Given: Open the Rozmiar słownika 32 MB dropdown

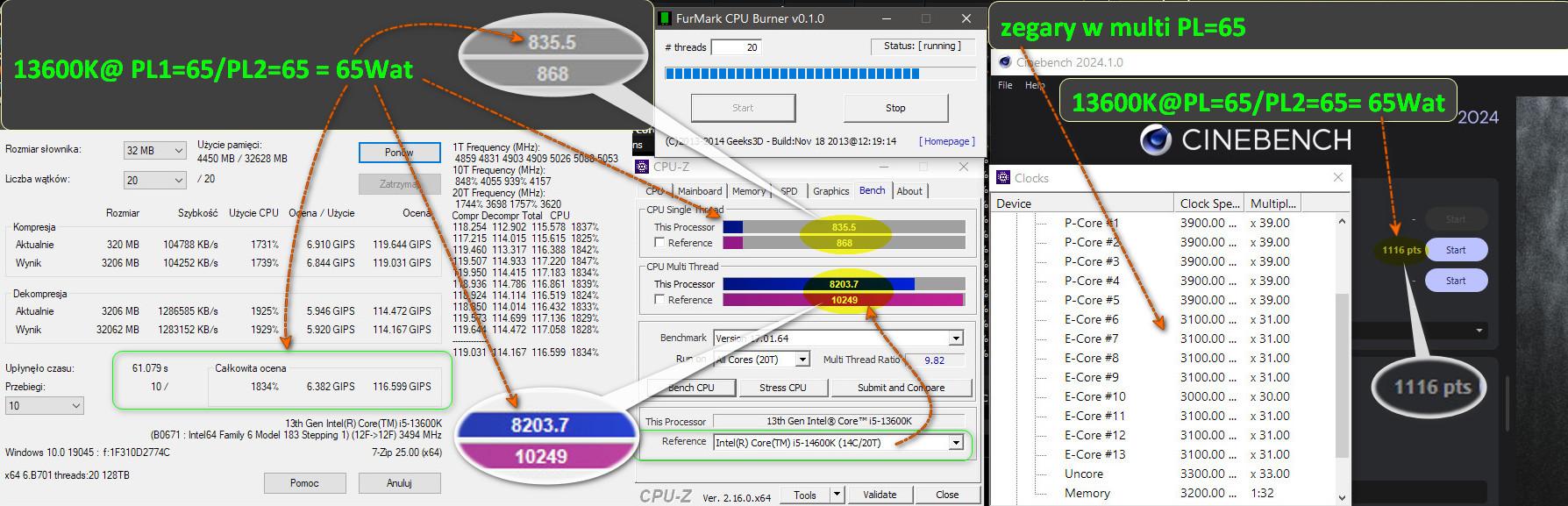Looking at the screenshot, I should (154, 151).
